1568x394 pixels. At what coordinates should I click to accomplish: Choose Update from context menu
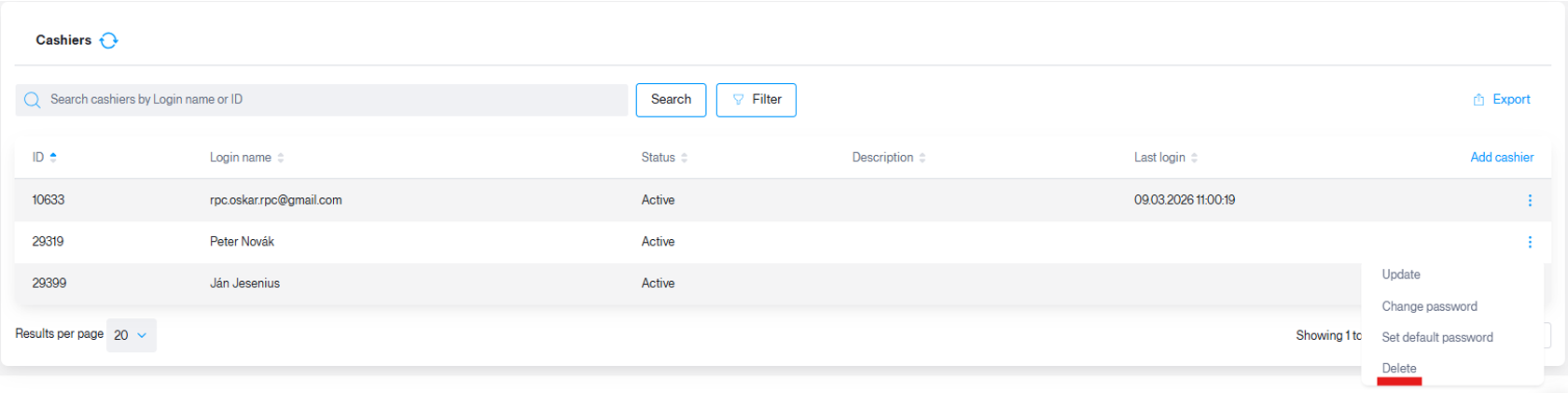(1401, 274)
